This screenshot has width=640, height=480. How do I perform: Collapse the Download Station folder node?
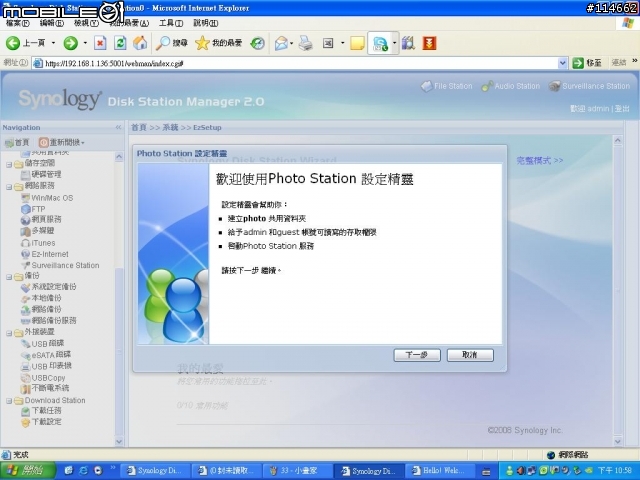(x=9, y=401)
